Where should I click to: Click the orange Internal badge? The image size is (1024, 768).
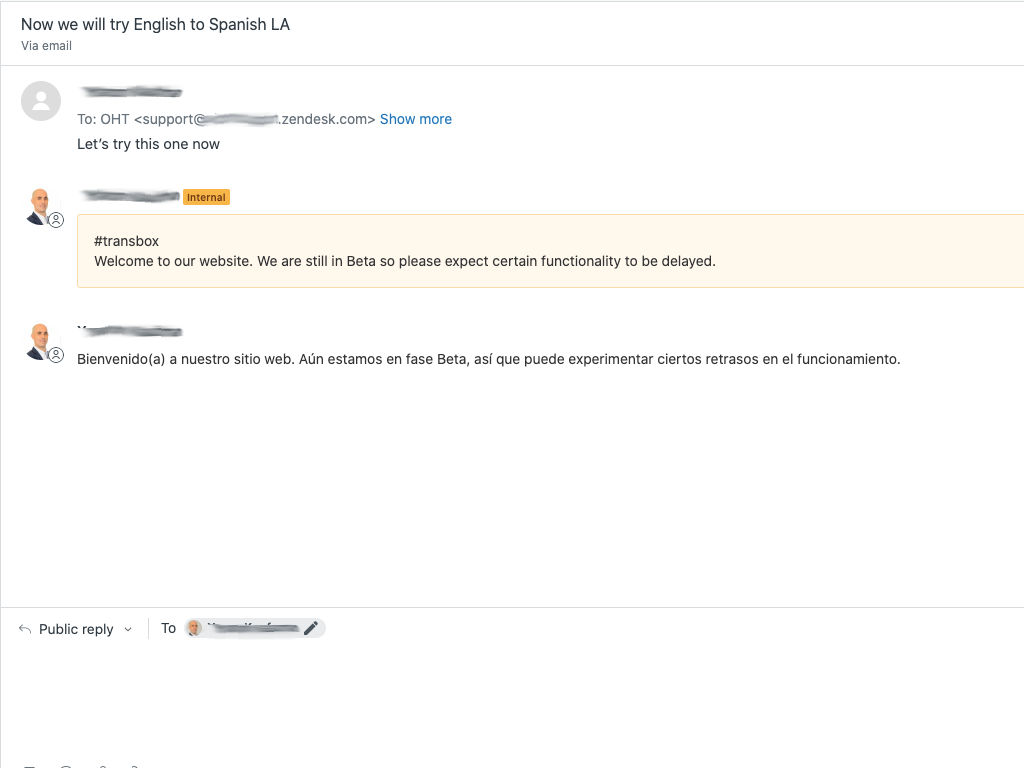coord(206,197)
